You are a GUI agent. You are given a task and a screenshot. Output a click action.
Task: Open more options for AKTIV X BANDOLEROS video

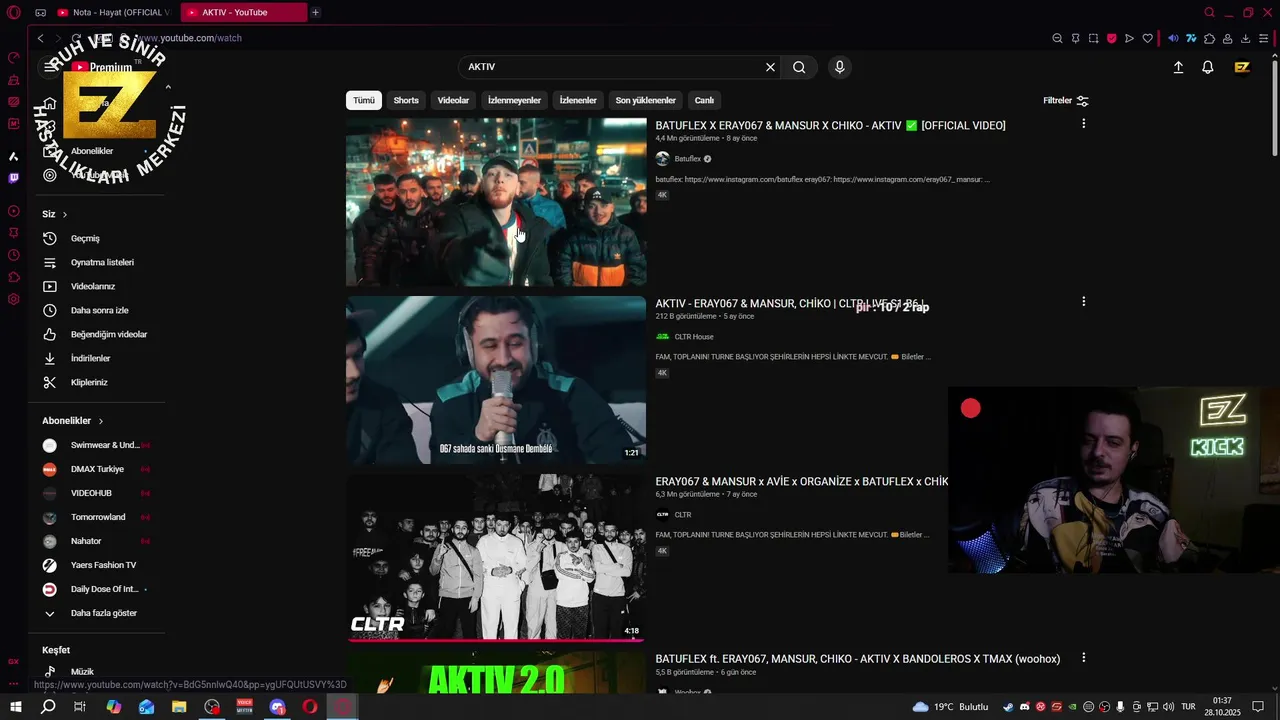tap(1083, 658)
